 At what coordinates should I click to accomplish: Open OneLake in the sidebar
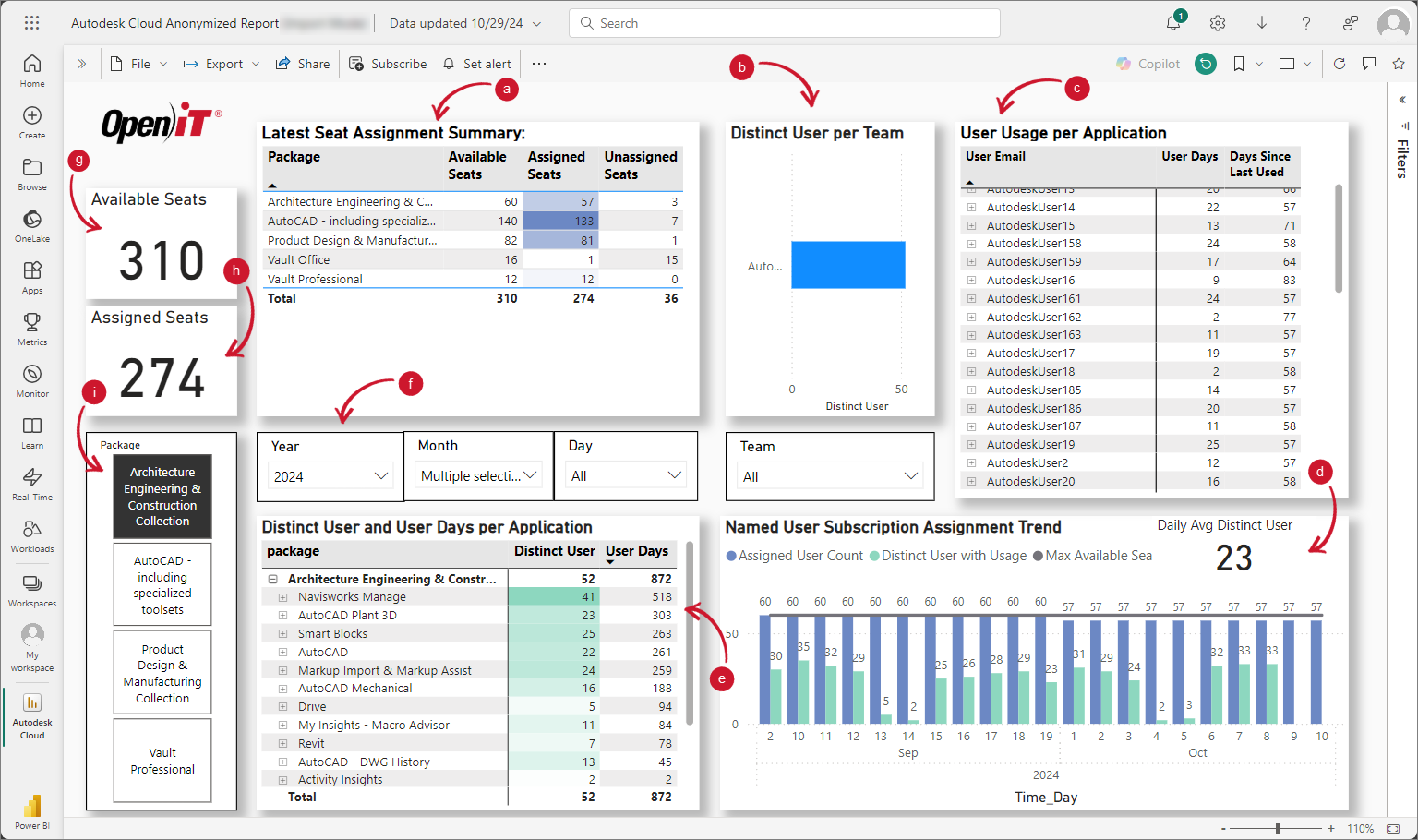coord(32,225)
